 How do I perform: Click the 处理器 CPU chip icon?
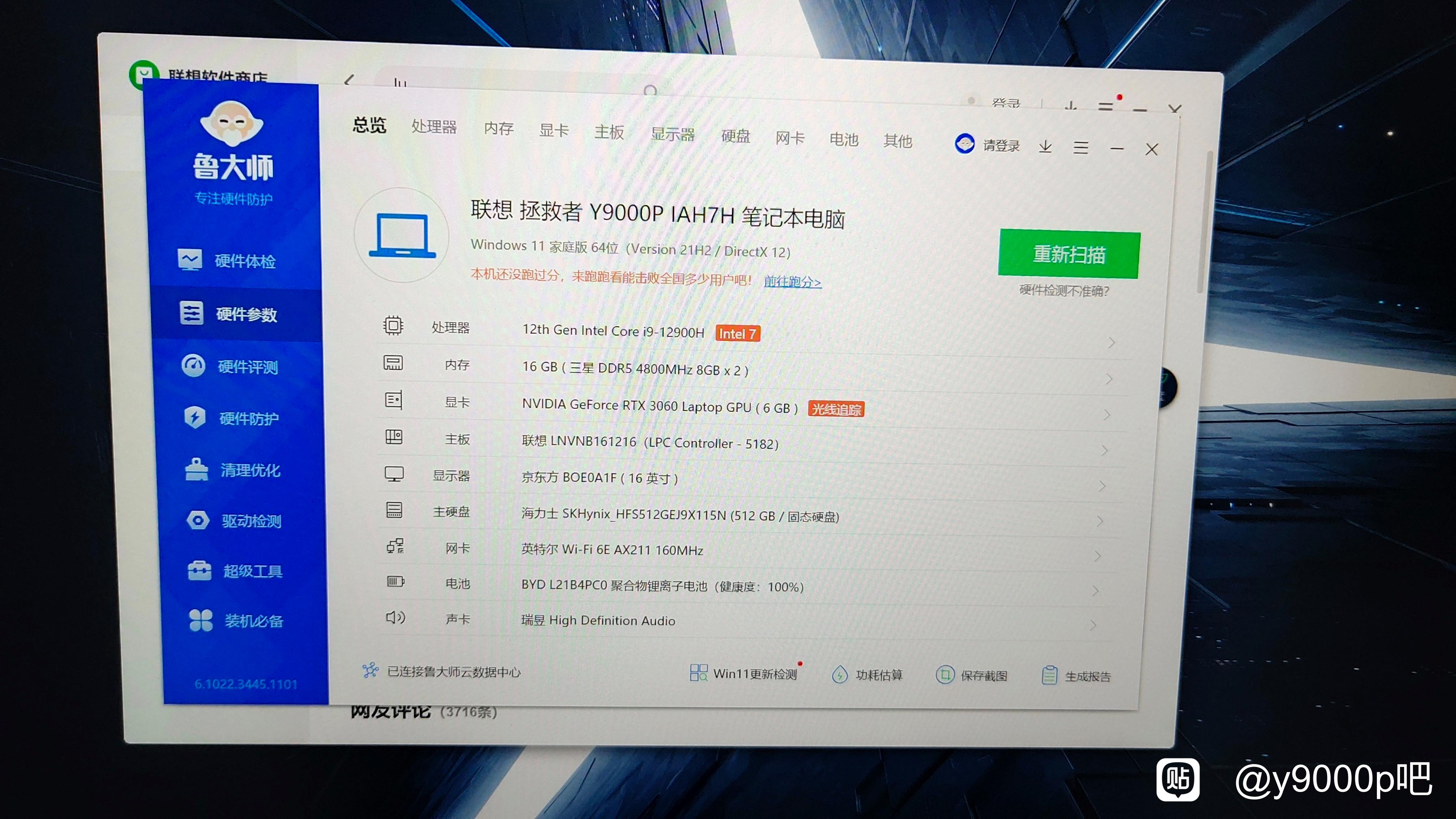click(393, 326)
